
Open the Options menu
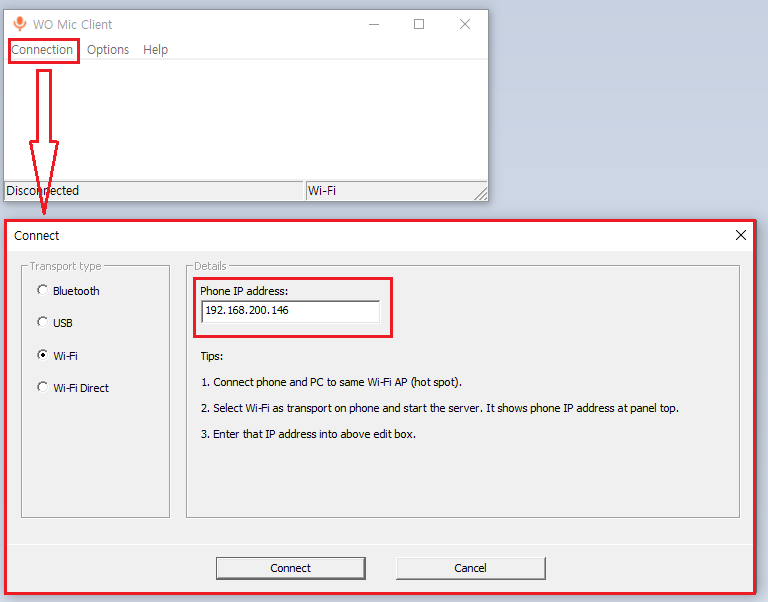108,50
